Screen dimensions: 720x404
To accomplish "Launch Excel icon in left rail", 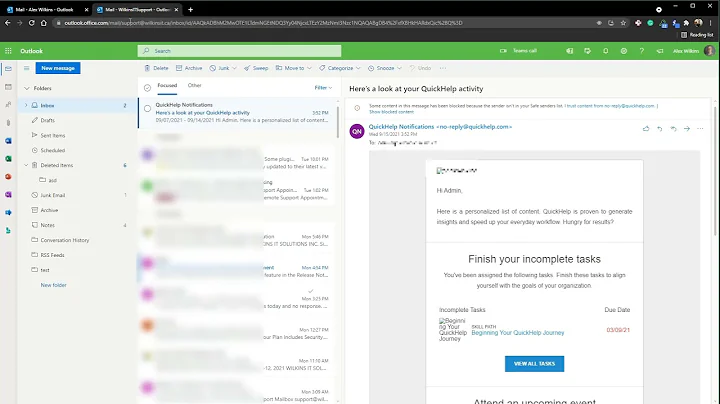I will tap(8, 159).
